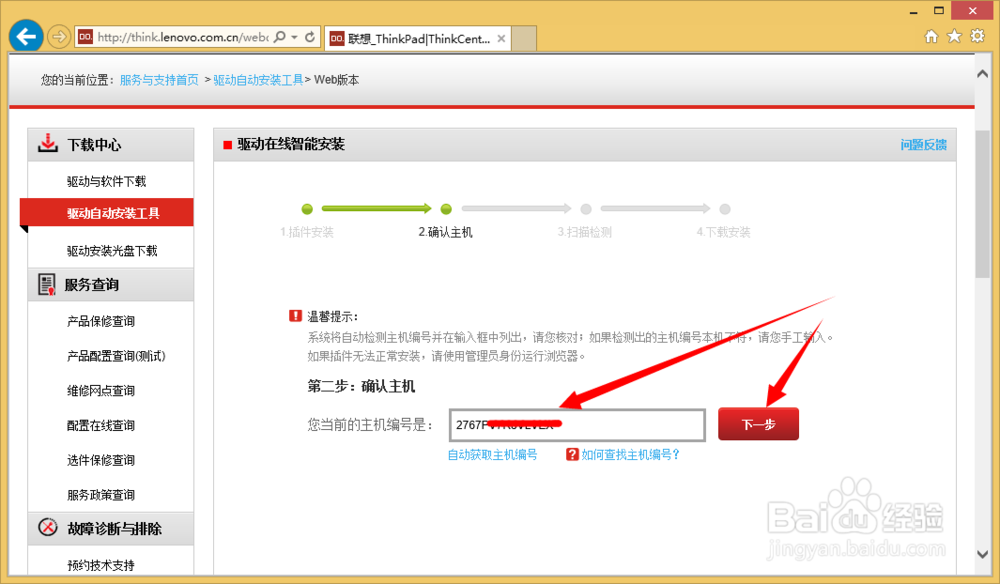The height and width of the screenshot is (584, 1000).
Task: Click the browser back arrow button
Action: [x=26, y=36]
